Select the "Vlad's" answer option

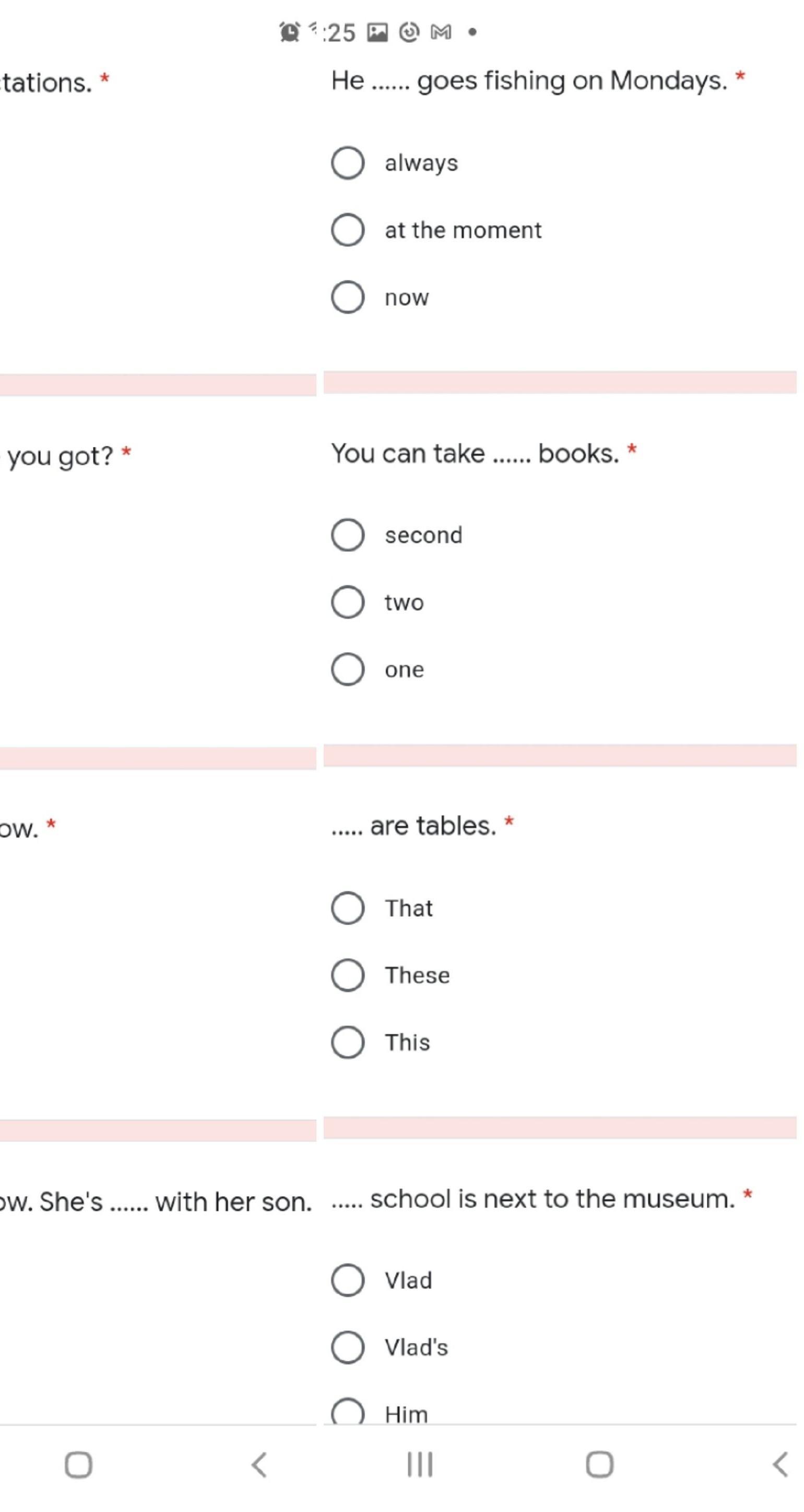click(x=348, y=1347)
